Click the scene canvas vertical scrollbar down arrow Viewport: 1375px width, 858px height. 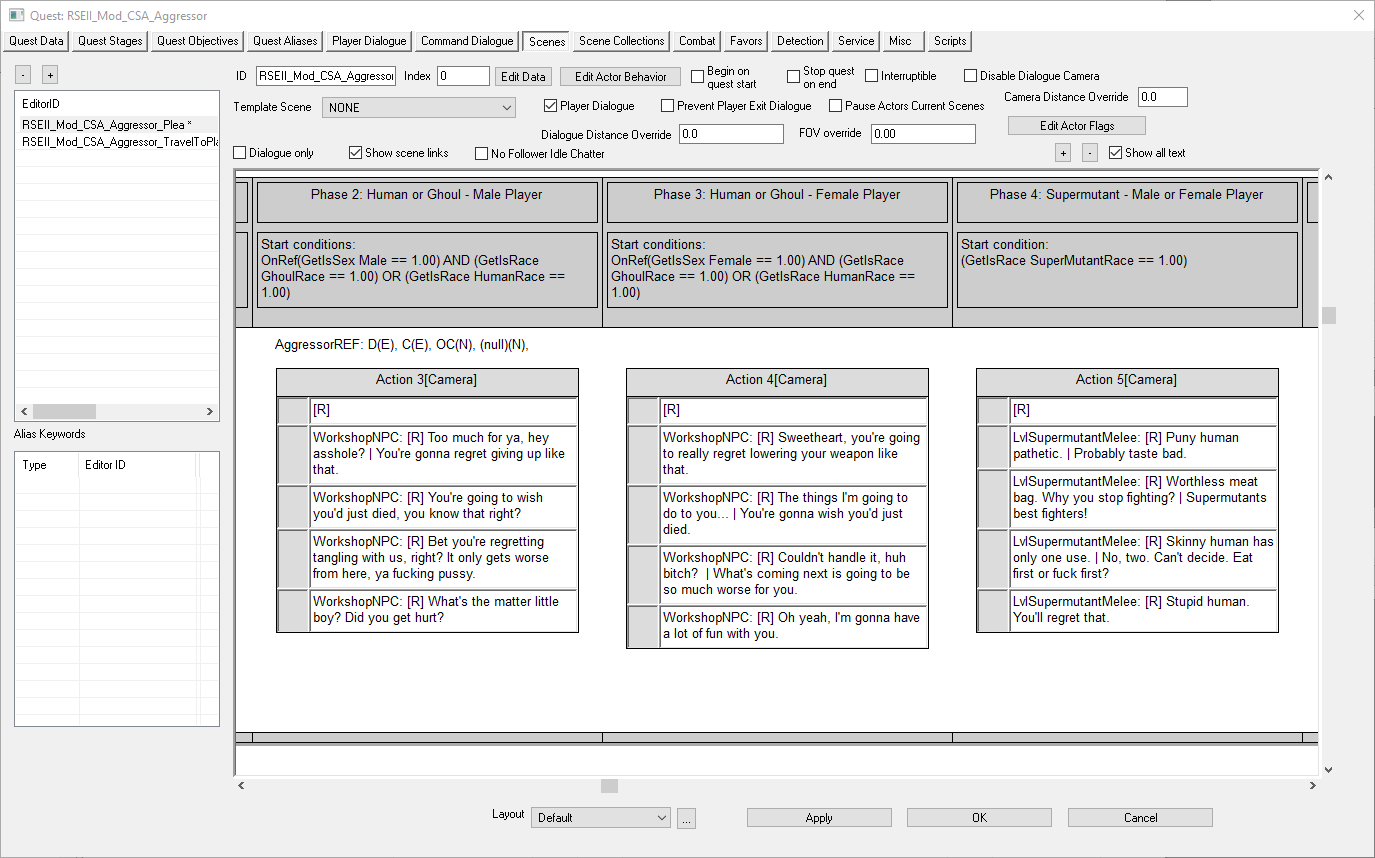[x=1328, y=769]
